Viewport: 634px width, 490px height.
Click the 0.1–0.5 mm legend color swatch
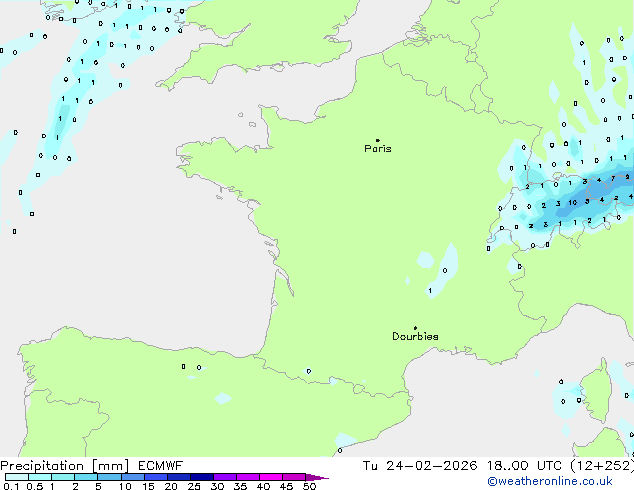coord(17,477)
